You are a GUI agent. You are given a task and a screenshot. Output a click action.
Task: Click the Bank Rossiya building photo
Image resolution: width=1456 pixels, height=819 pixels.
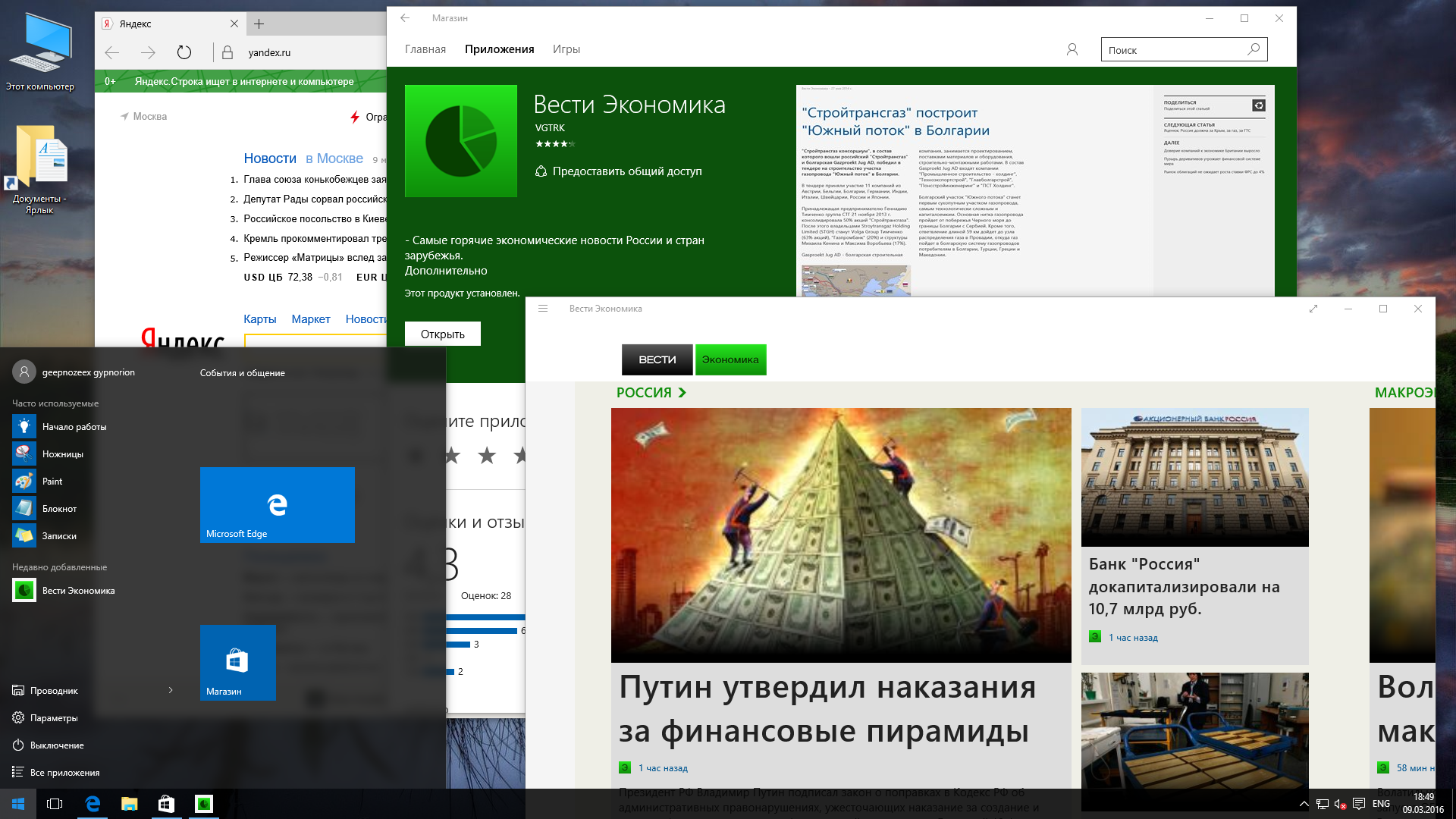pos(1195,477)
